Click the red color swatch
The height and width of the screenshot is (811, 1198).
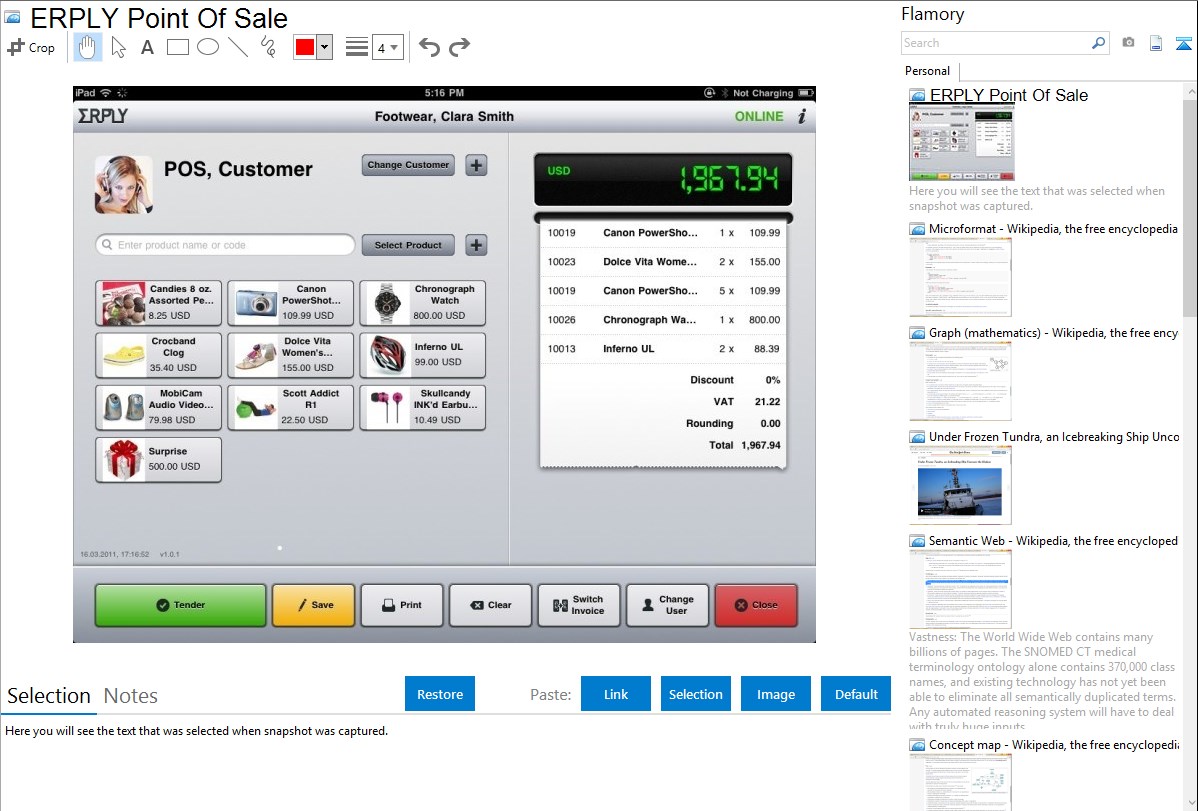click(x=305, y=47)
